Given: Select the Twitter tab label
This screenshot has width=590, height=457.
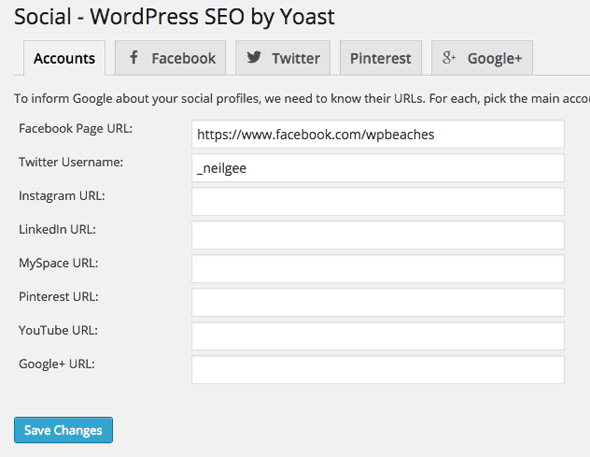Looking at the screenshot, I should 296,58.
